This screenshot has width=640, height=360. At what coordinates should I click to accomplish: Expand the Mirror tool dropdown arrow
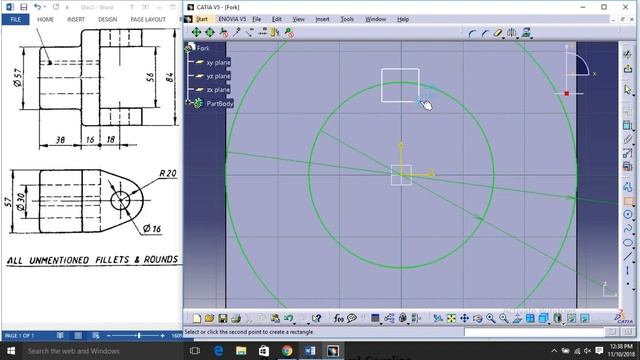click(x=517, y=38)
